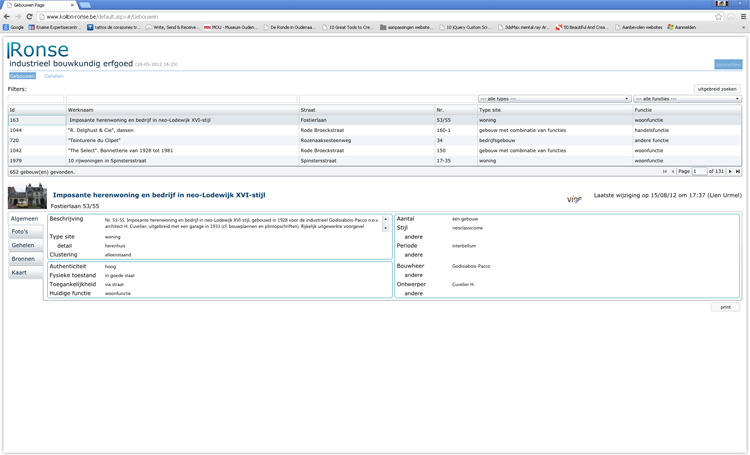Reload the page with refresh icon
The width and height of the screenshot is (750, 455).
click(x=29, y=16)
